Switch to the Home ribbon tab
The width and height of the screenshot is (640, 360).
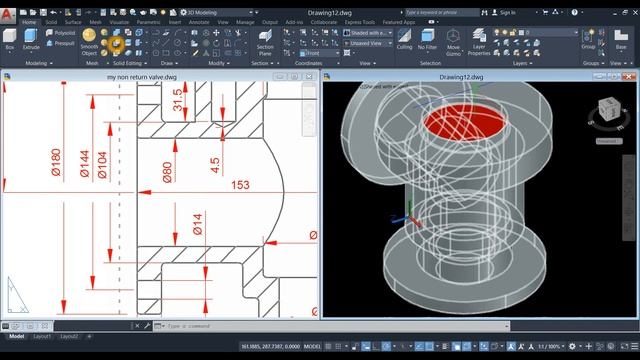pyautogui.click(x=29, y=22)
